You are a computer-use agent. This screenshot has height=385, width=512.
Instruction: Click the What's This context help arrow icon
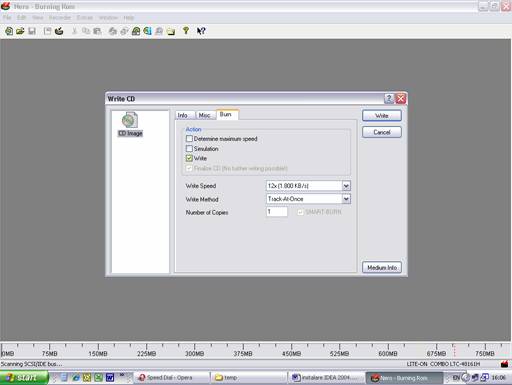click(201, 31)
